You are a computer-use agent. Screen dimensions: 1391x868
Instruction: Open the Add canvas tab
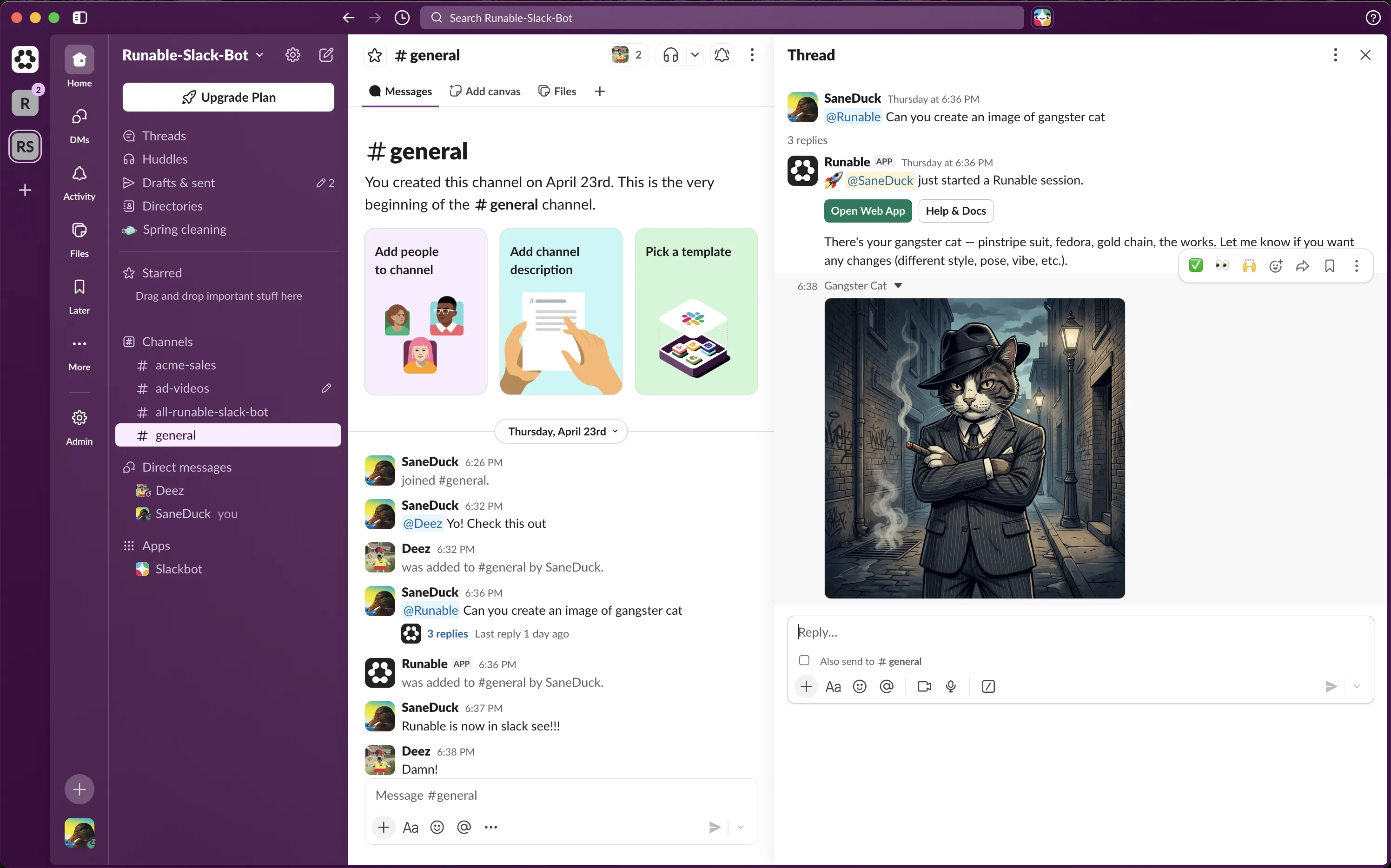[x=485, y=91]
